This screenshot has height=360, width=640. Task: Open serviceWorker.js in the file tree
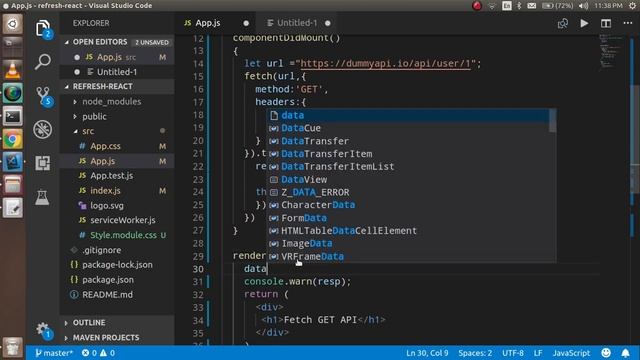tap(117, 220)
